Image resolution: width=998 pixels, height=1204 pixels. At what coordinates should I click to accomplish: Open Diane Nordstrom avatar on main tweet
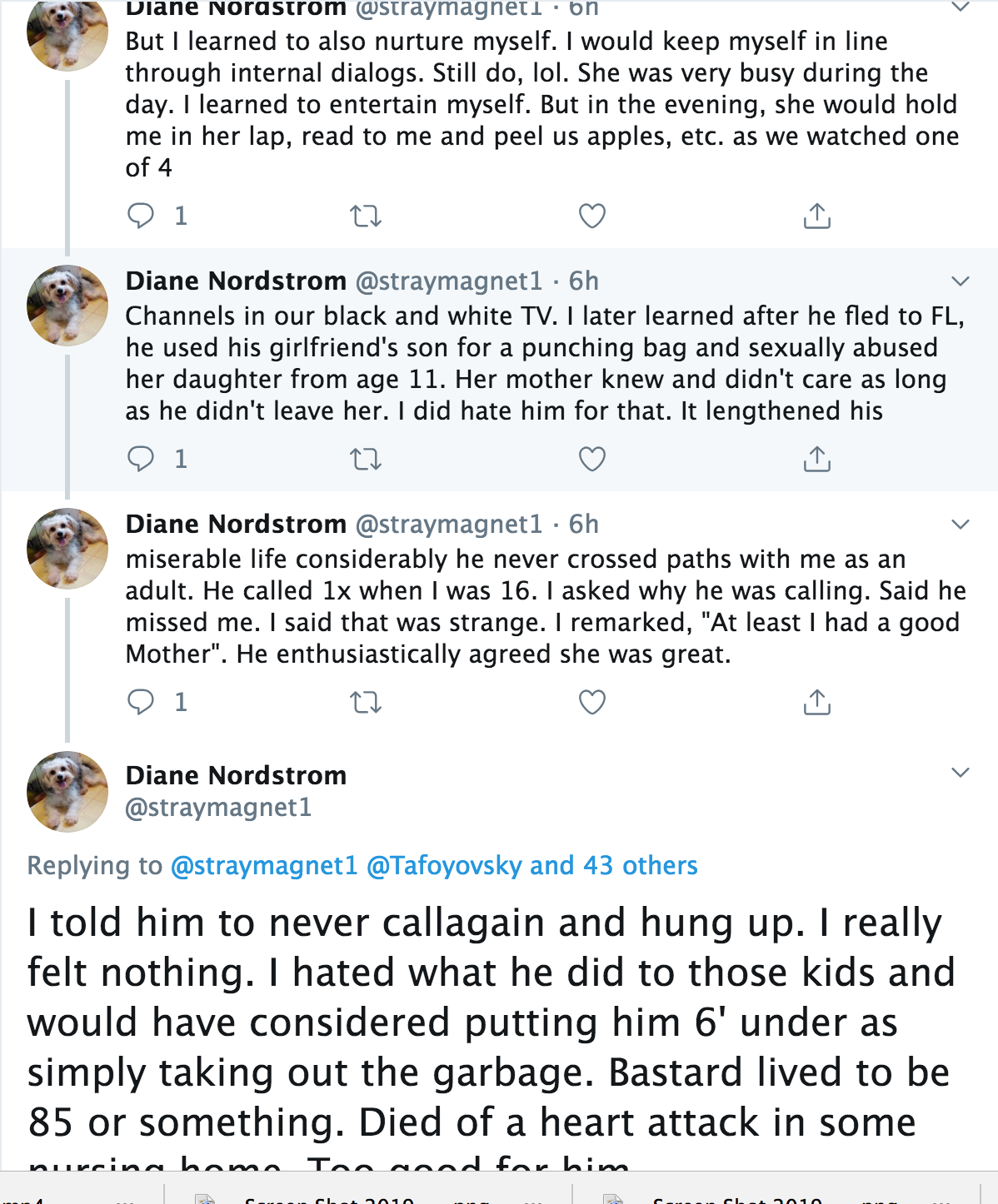pos(67,792)
